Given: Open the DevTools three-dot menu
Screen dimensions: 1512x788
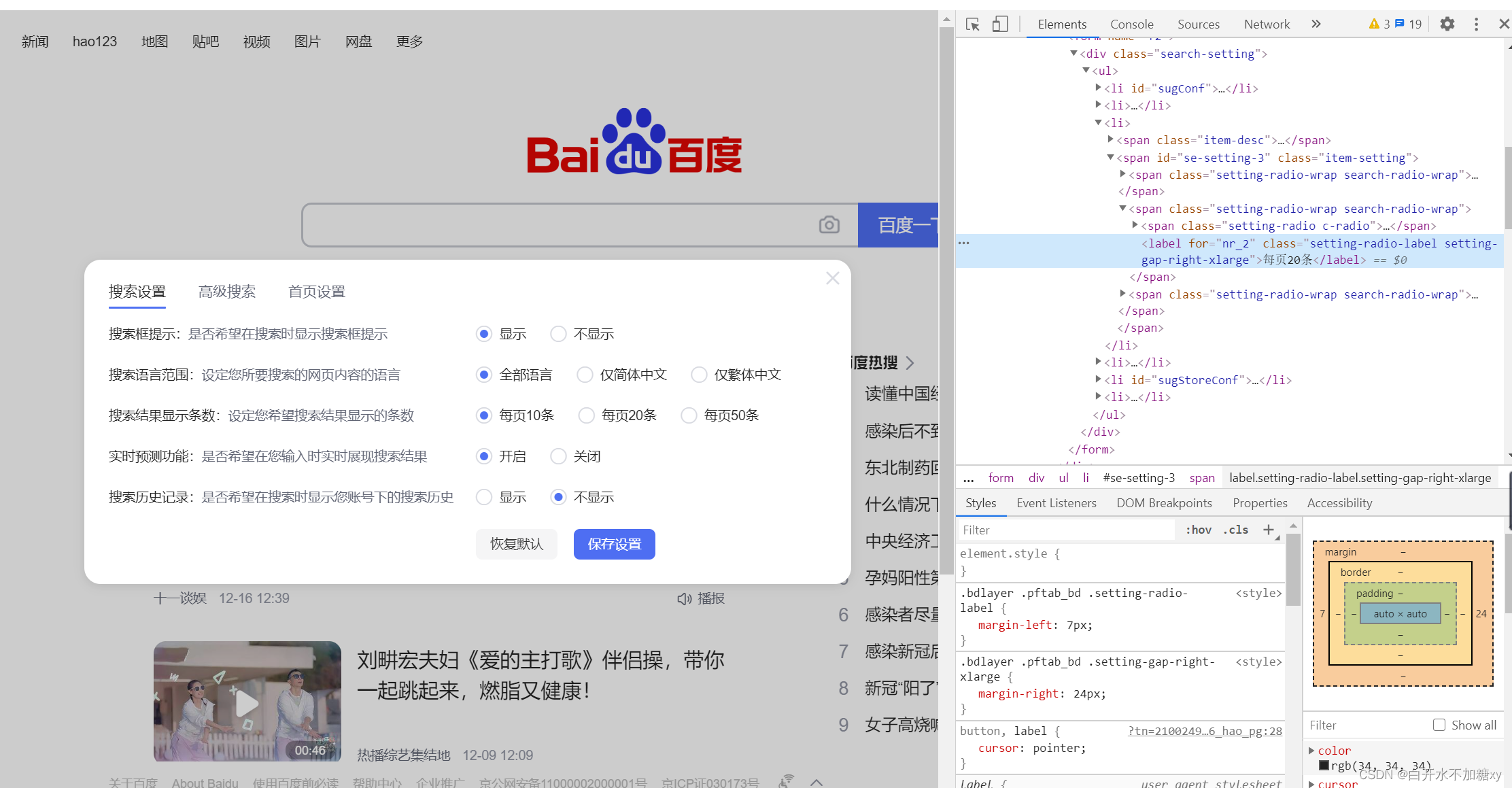Looking at the screenshot, I should click(1476, 24).
